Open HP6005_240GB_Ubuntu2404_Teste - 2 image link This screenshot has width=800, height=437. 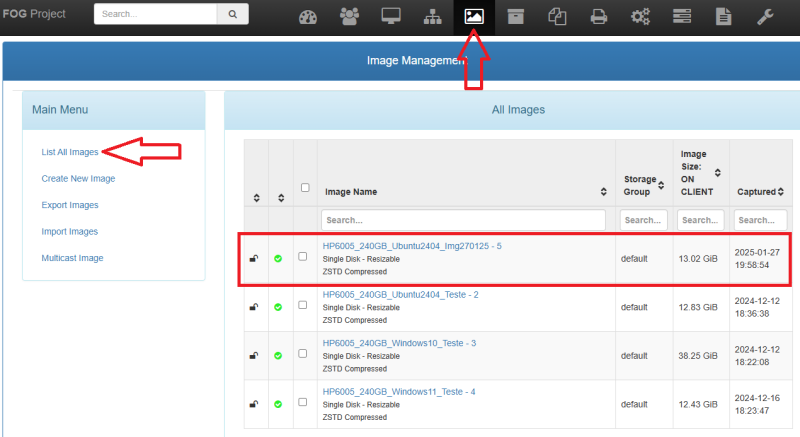coord(401,295)
